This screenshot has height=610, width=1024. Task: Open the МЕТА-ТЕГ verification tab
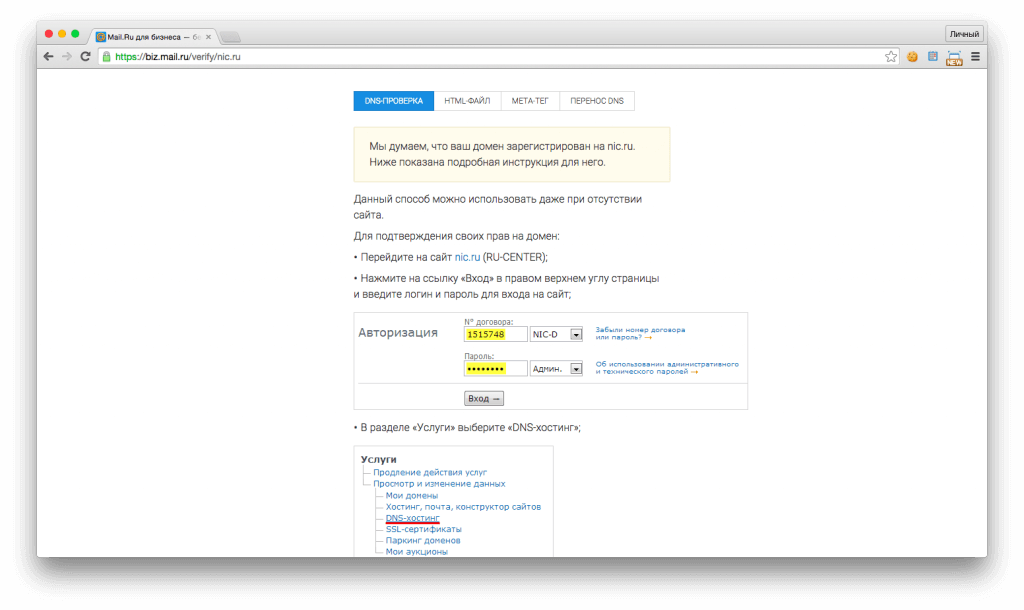530,100
